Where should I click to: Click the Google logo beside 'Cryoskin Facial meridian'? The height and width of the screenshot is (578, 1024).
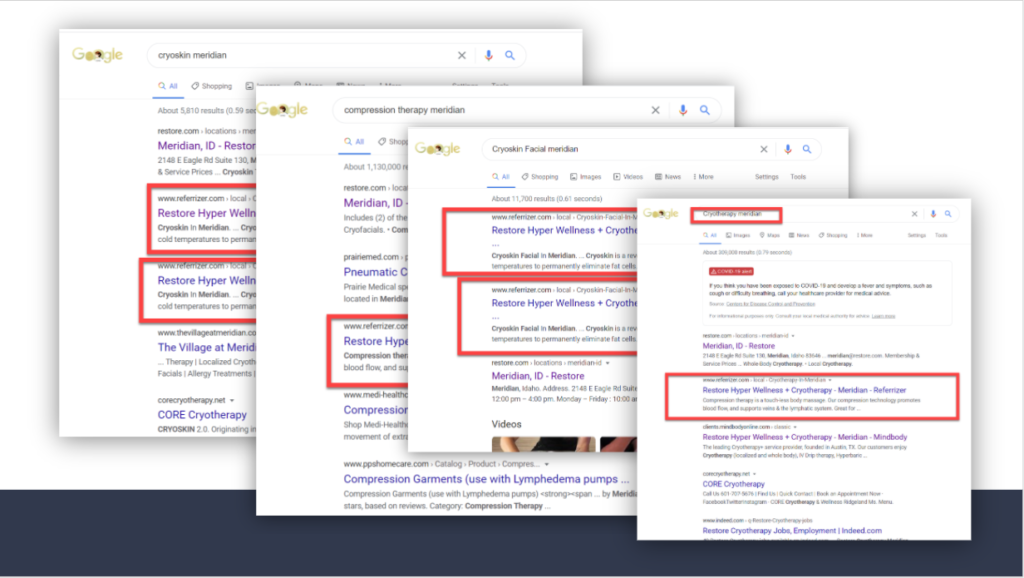click(x=437, y=149)
